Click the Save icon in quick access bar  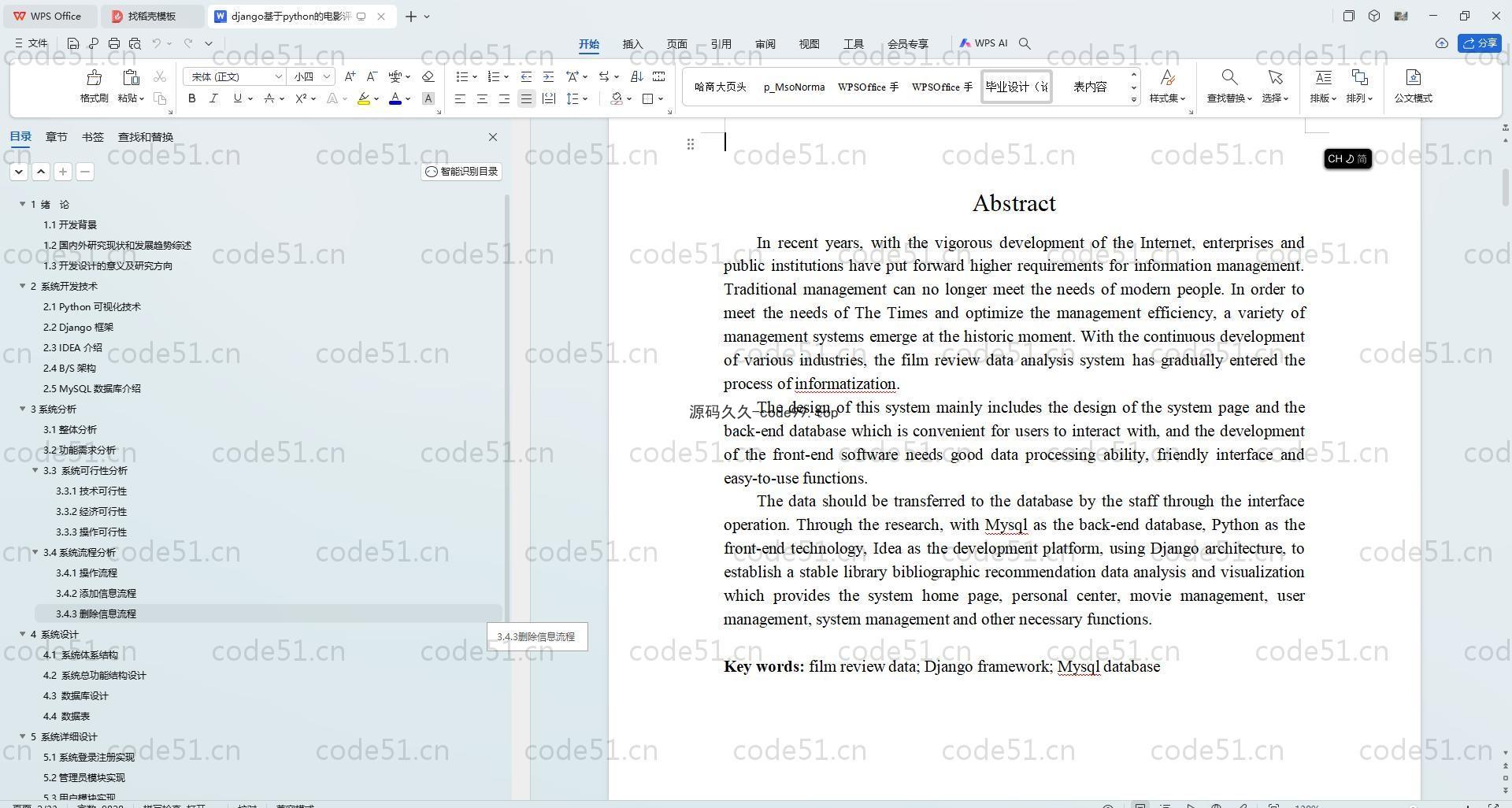click(73, 43)
